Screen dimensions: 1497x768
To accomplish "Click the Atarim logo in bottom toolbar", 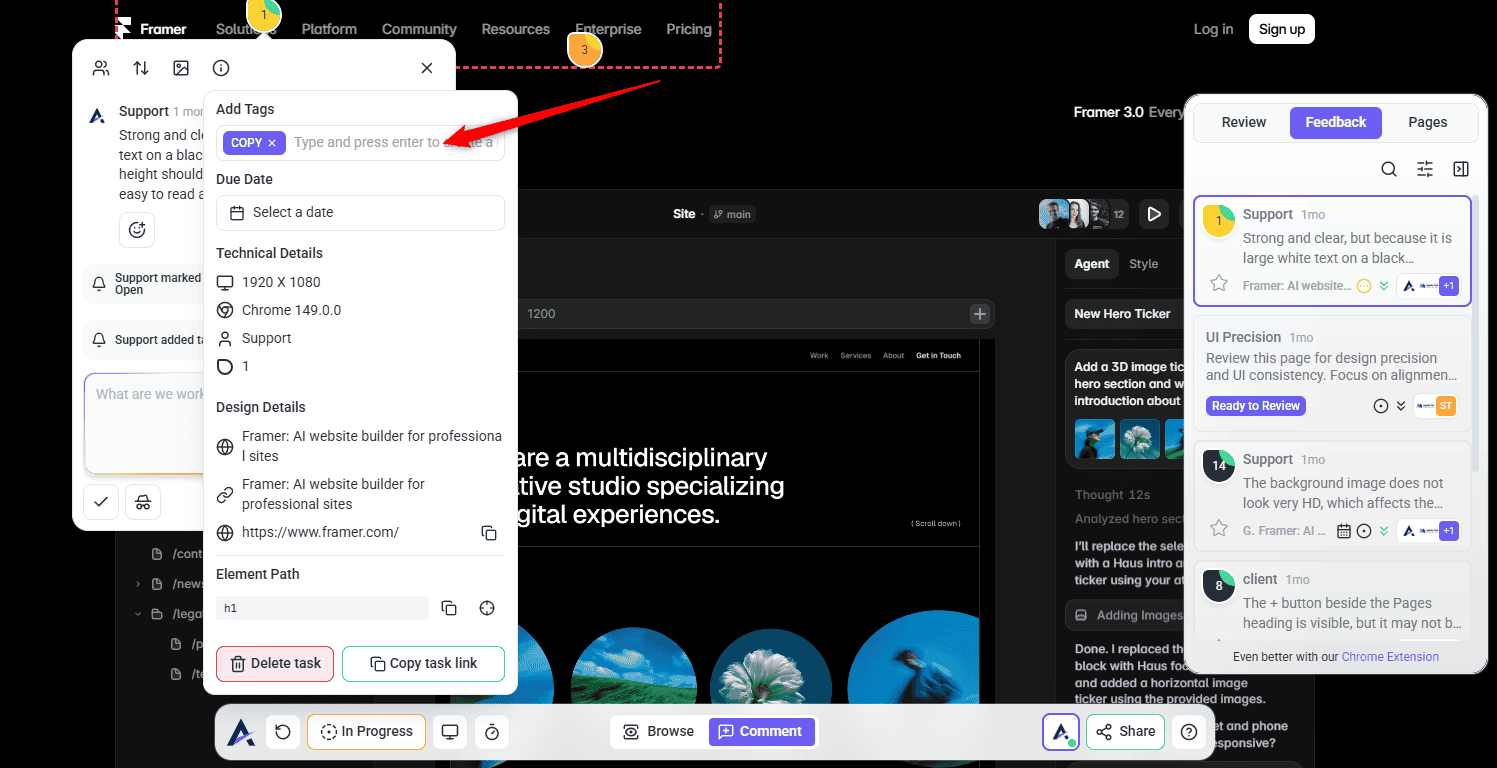I will pyautogui.click(x=241, y=732).
